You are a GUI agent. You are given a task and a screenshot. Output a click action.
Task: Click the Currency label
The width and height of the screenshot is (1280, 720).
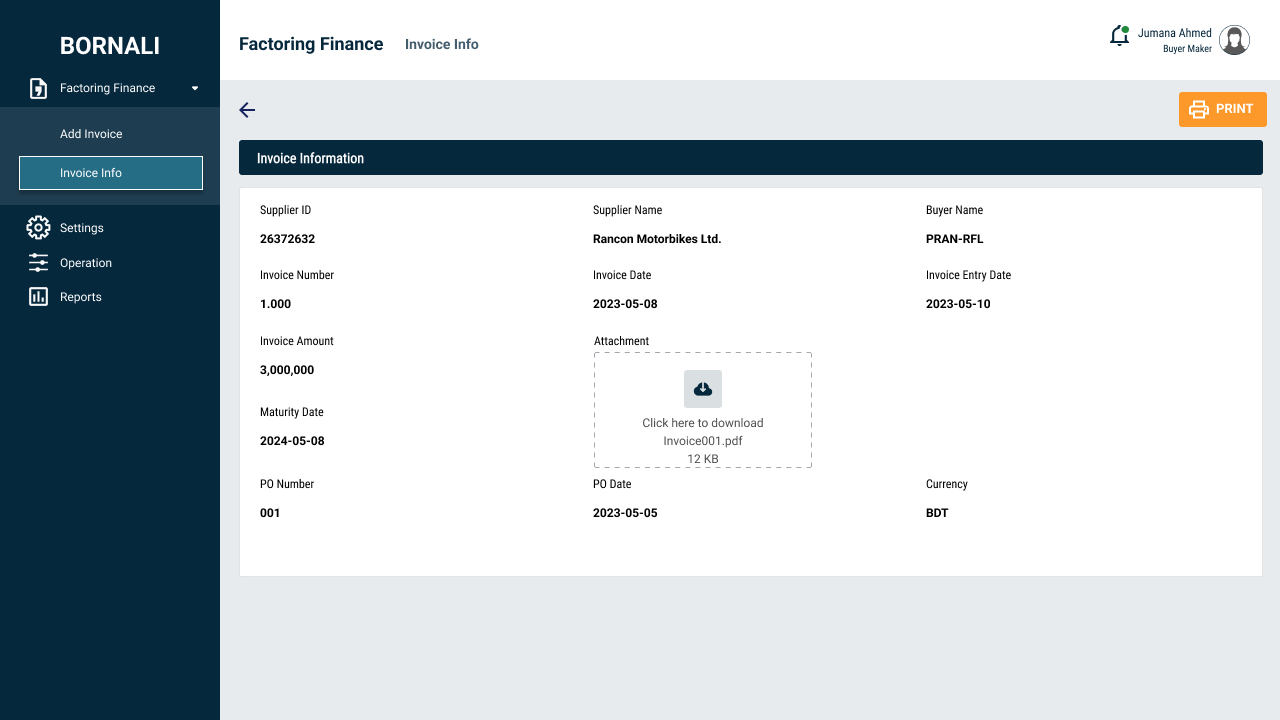(x=947, y=484)
